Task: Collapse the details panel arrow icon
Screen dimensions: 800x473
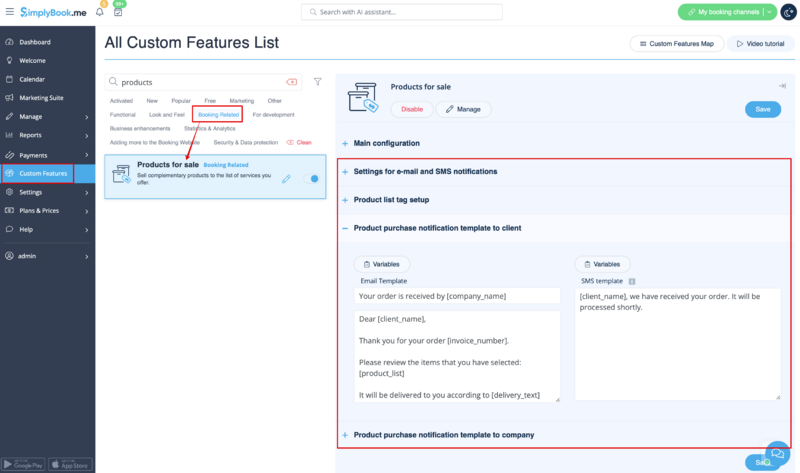Action: (782, 86)
